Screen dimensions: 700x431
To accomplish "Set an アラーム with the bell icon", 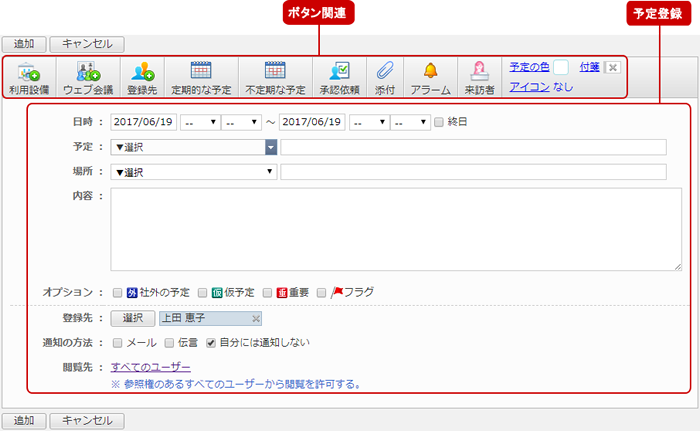I will [x=430, y=77].
